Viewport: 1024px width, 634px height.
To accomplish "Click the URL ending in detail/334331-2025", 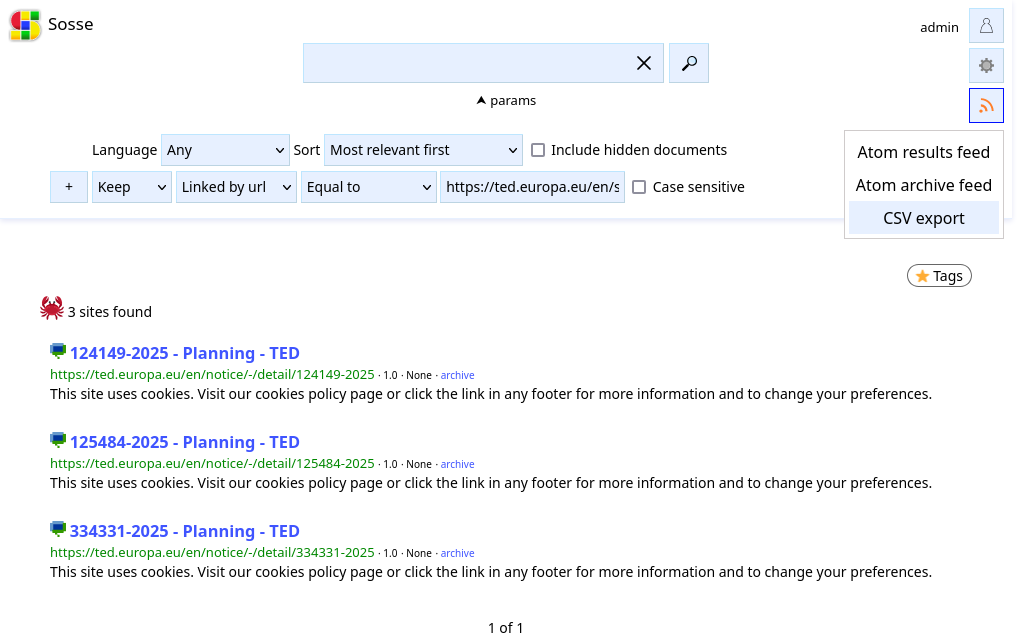I will pyautogui.click(x=212, y=552).
